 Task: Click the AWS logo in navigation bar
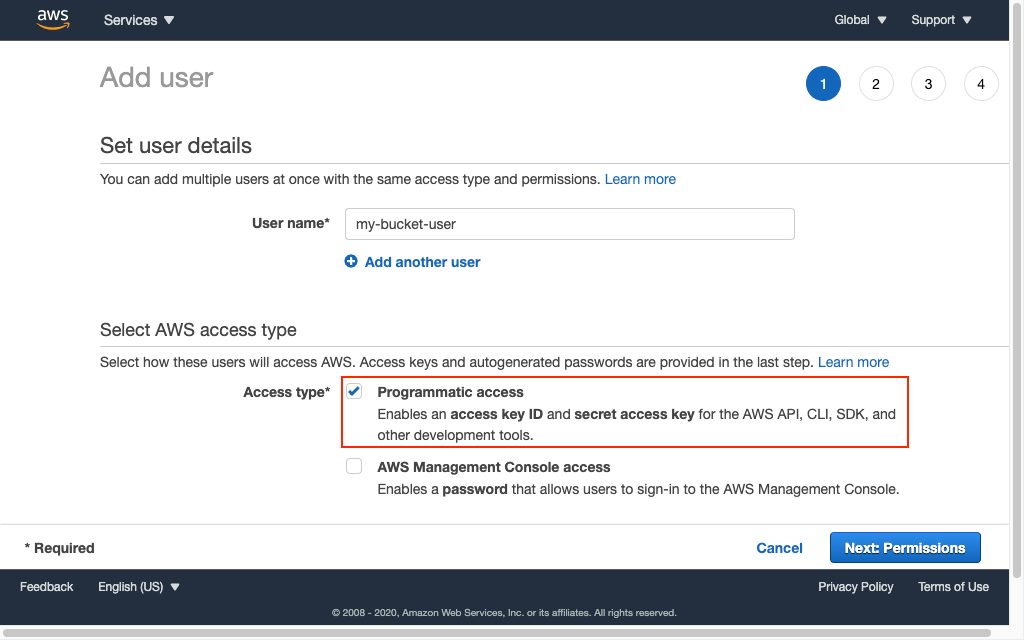[52, 19]
